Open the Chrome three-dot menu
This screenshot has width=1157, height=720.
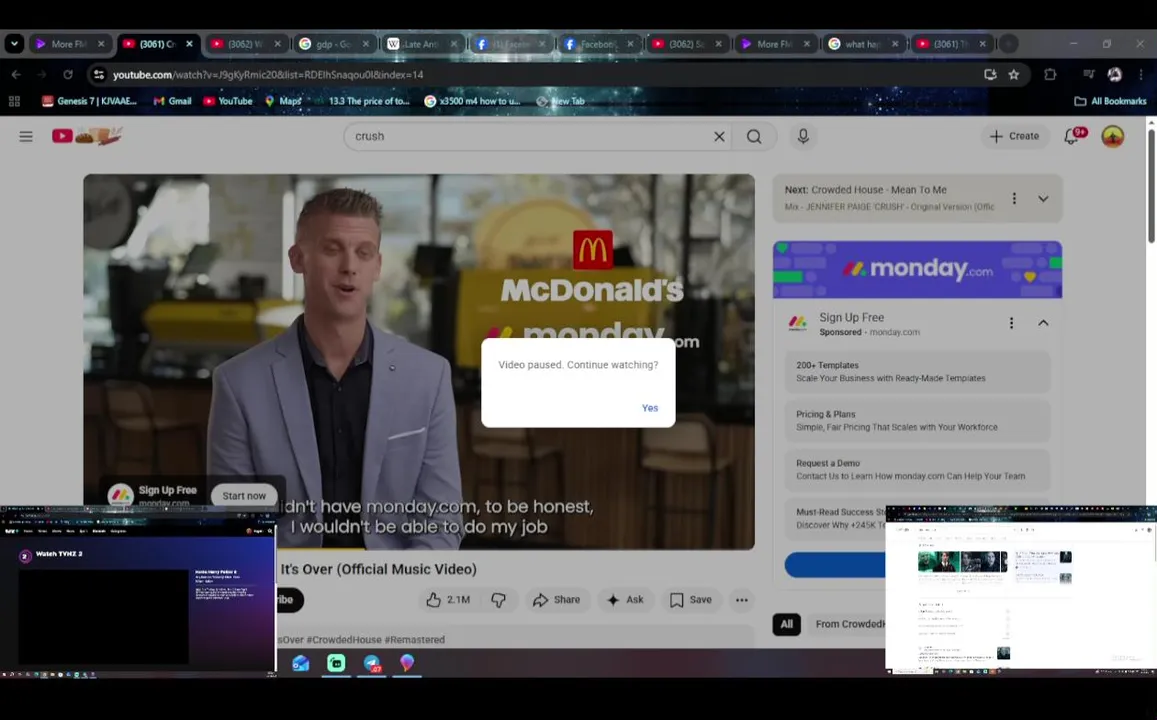pyautogui.click(x=1141, y=75)
